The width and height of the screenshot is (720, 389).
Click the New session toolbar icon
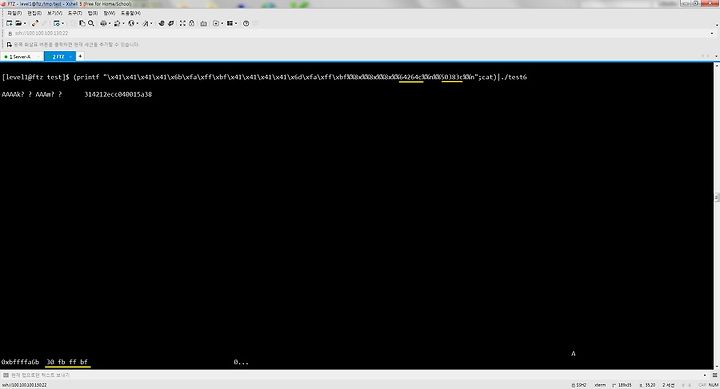coord(9,23)
